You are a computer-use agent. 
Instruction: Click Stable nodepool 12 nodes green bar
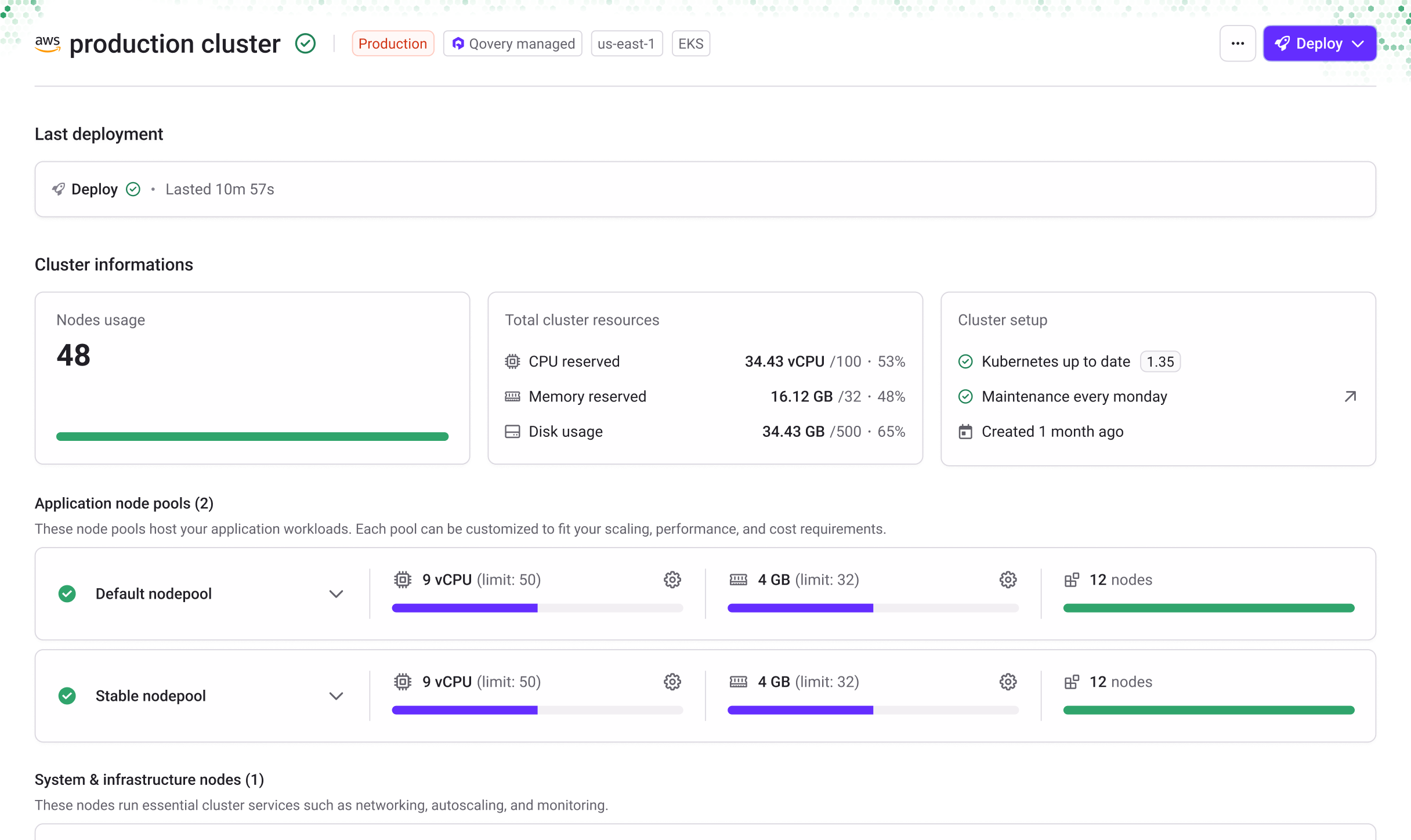pos(1209,710)
